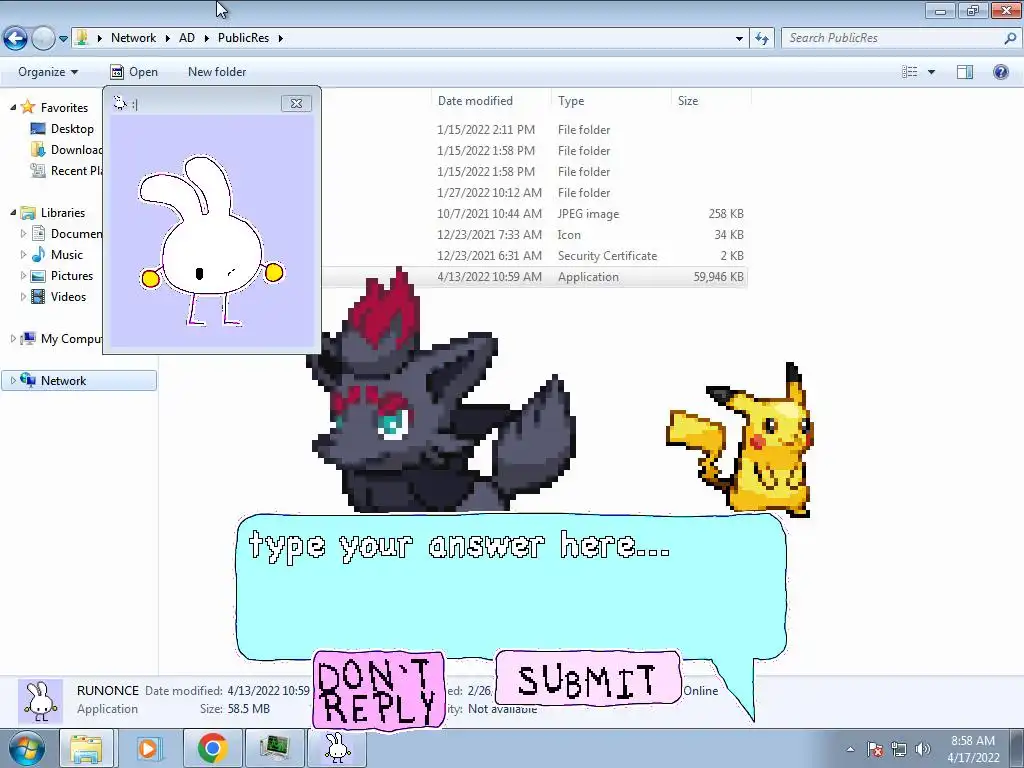Open the taskbar clock showing 8:58 AM
The image size is (1024, 768).
(x=973, y=749)
